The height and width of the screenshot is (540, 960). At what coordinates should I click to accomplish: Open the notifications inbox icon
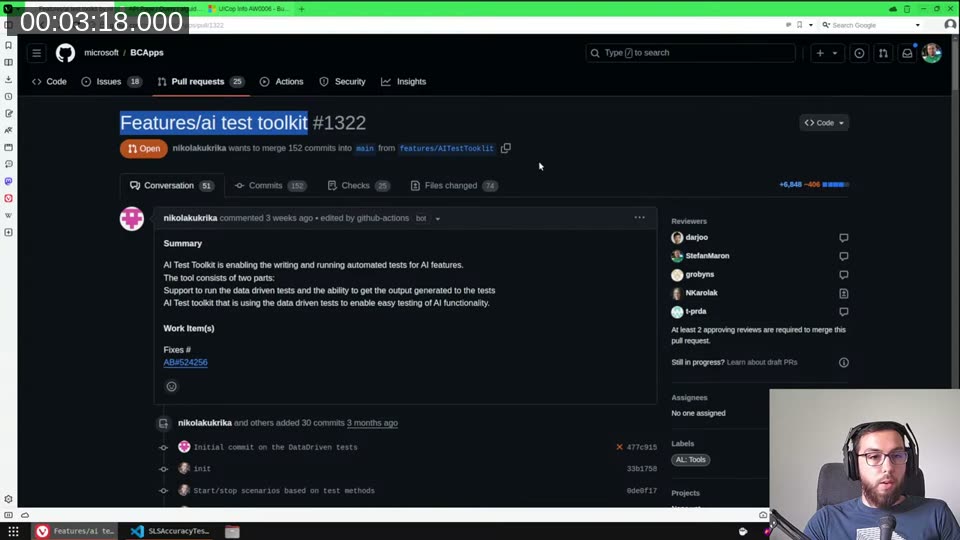click(x=907, y=53)
